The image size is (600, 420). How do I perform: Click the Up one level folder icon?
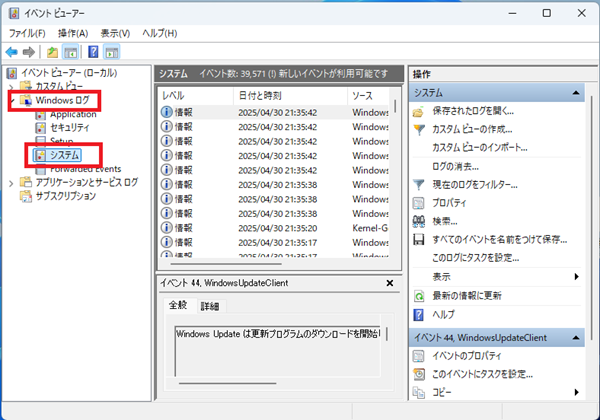[x=52, y=52]
